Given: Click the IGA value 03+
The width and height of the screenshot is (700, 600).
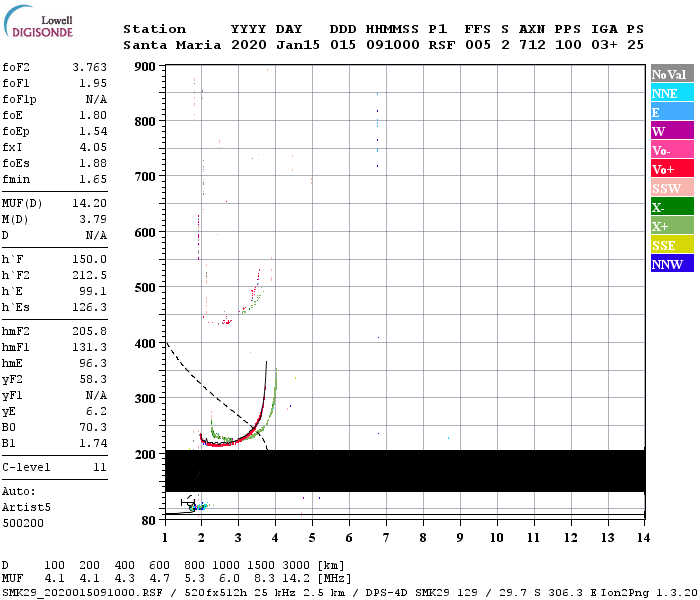Looking at the screenshot, I should [604, 45].
